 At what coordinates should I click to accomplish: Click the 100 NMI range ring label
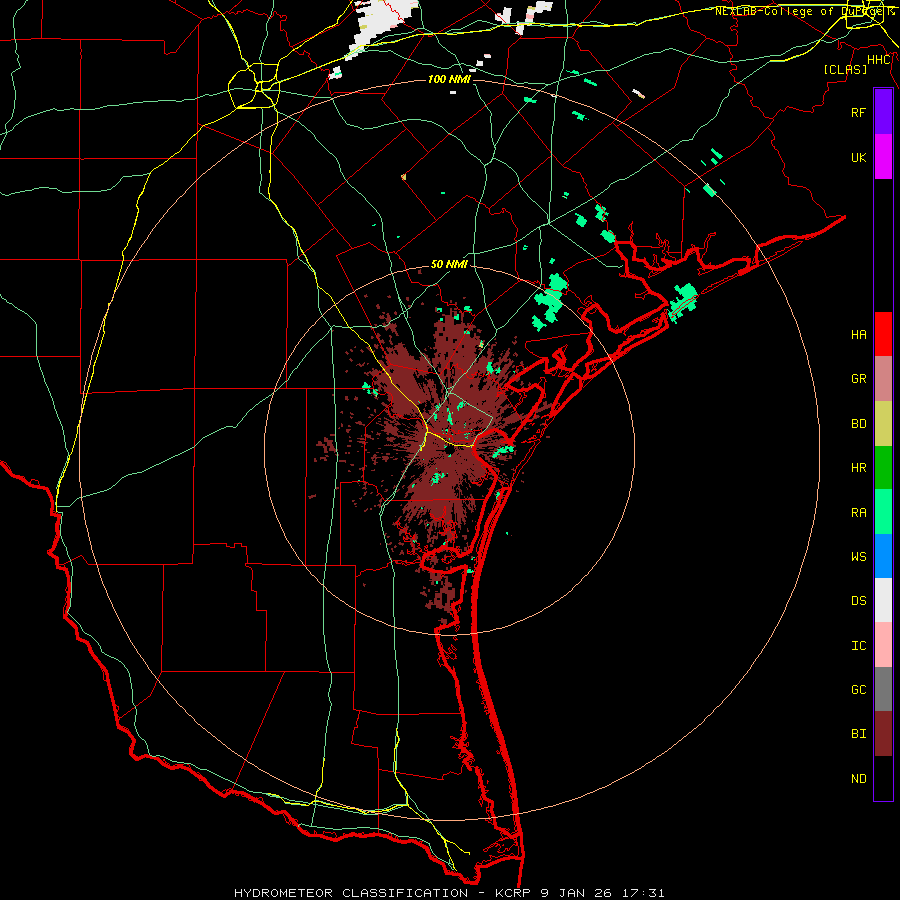point(449,79)
